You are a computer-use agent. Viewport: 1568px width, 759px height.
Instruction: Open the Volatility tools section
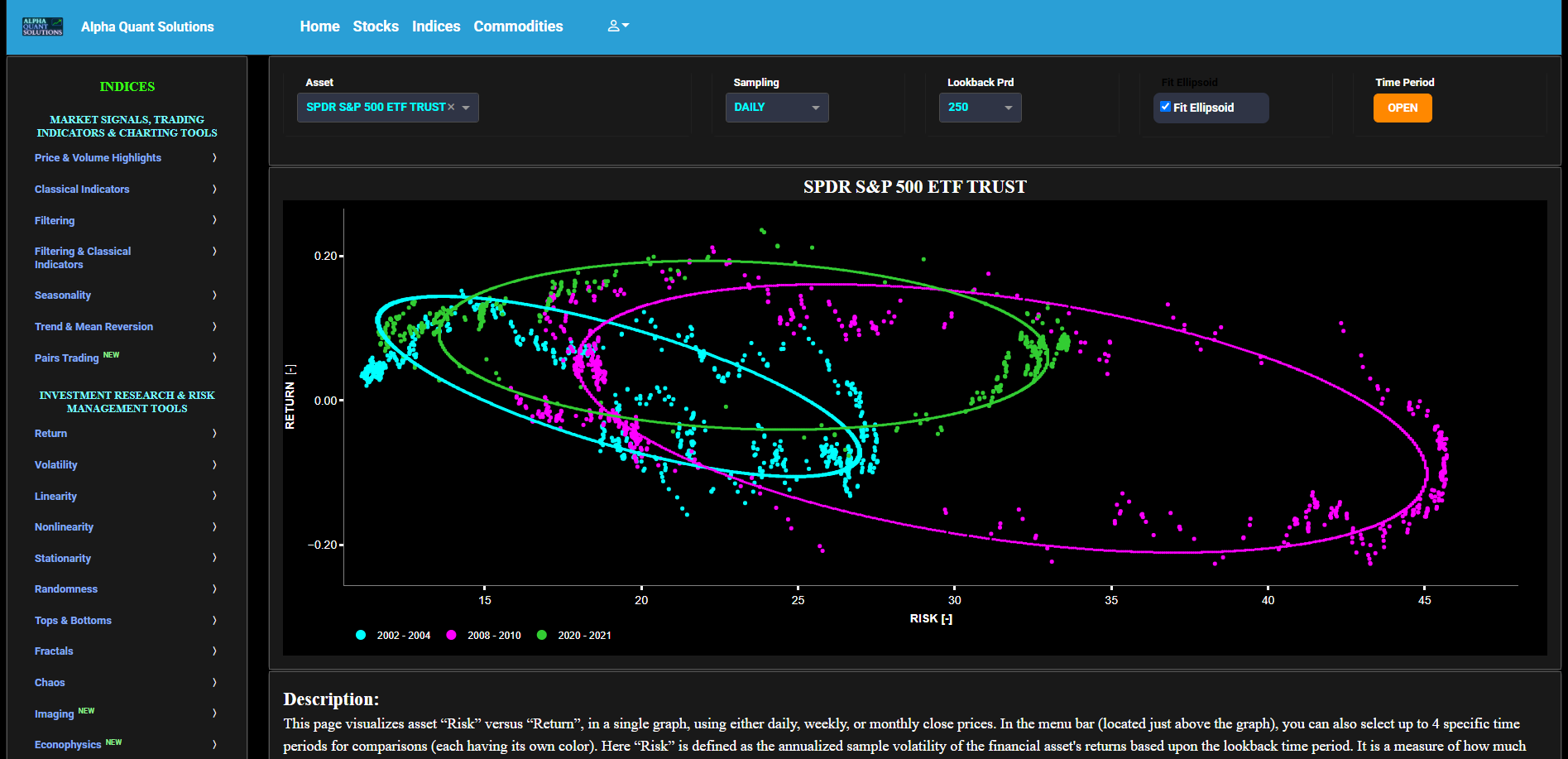point(127,465)
